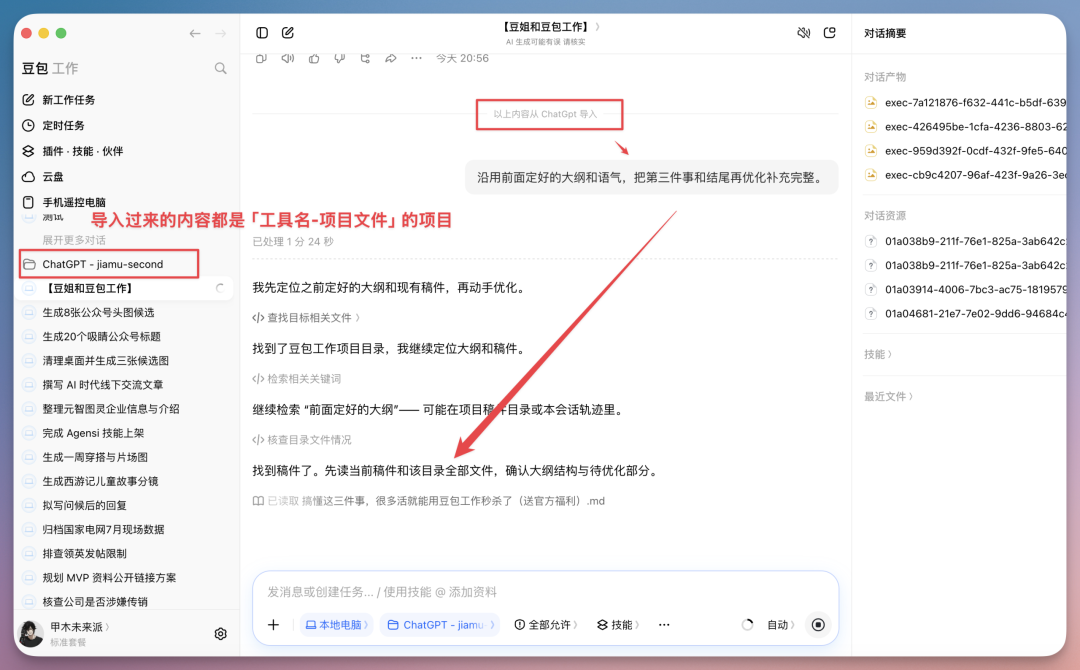The height and width of the screenshot is (670, 1080).
Task: Open the 全部允许 permission dropdown
Action: (546, 625)
